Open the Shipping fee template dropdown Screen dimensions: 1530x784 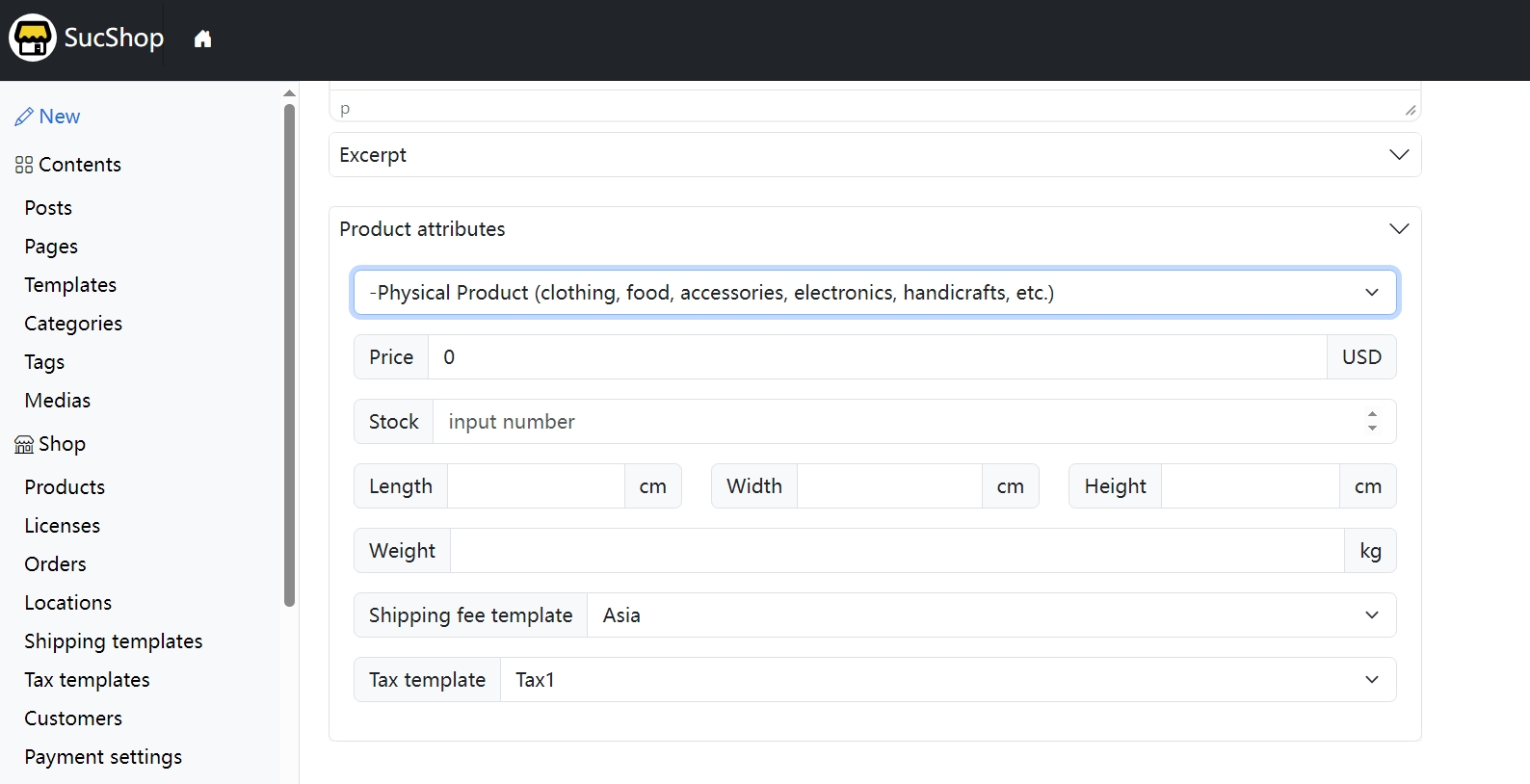(x=990, y=615)
